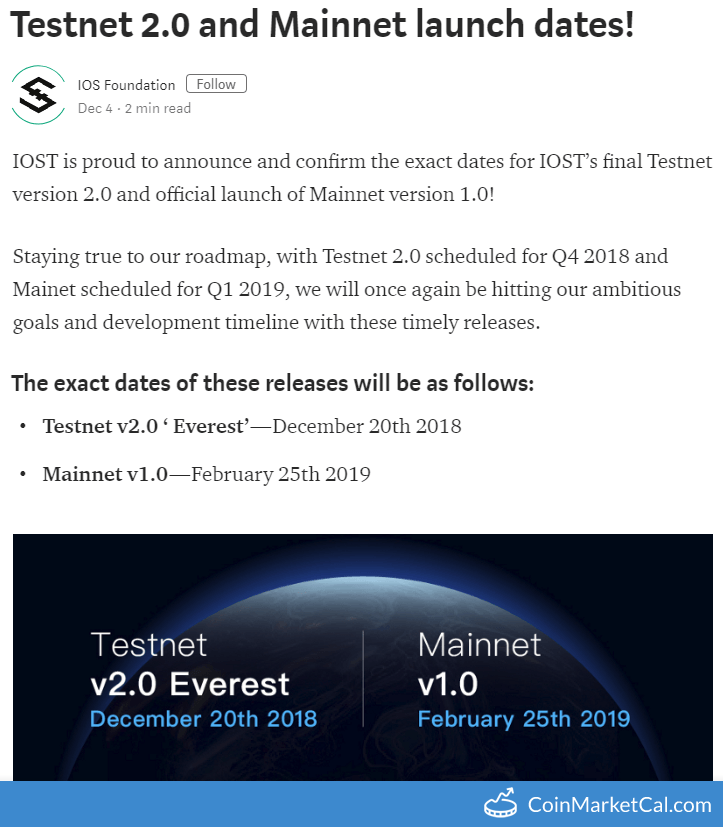Click the roadmap paragraph mentioning Q4 2018

[347, 289]
